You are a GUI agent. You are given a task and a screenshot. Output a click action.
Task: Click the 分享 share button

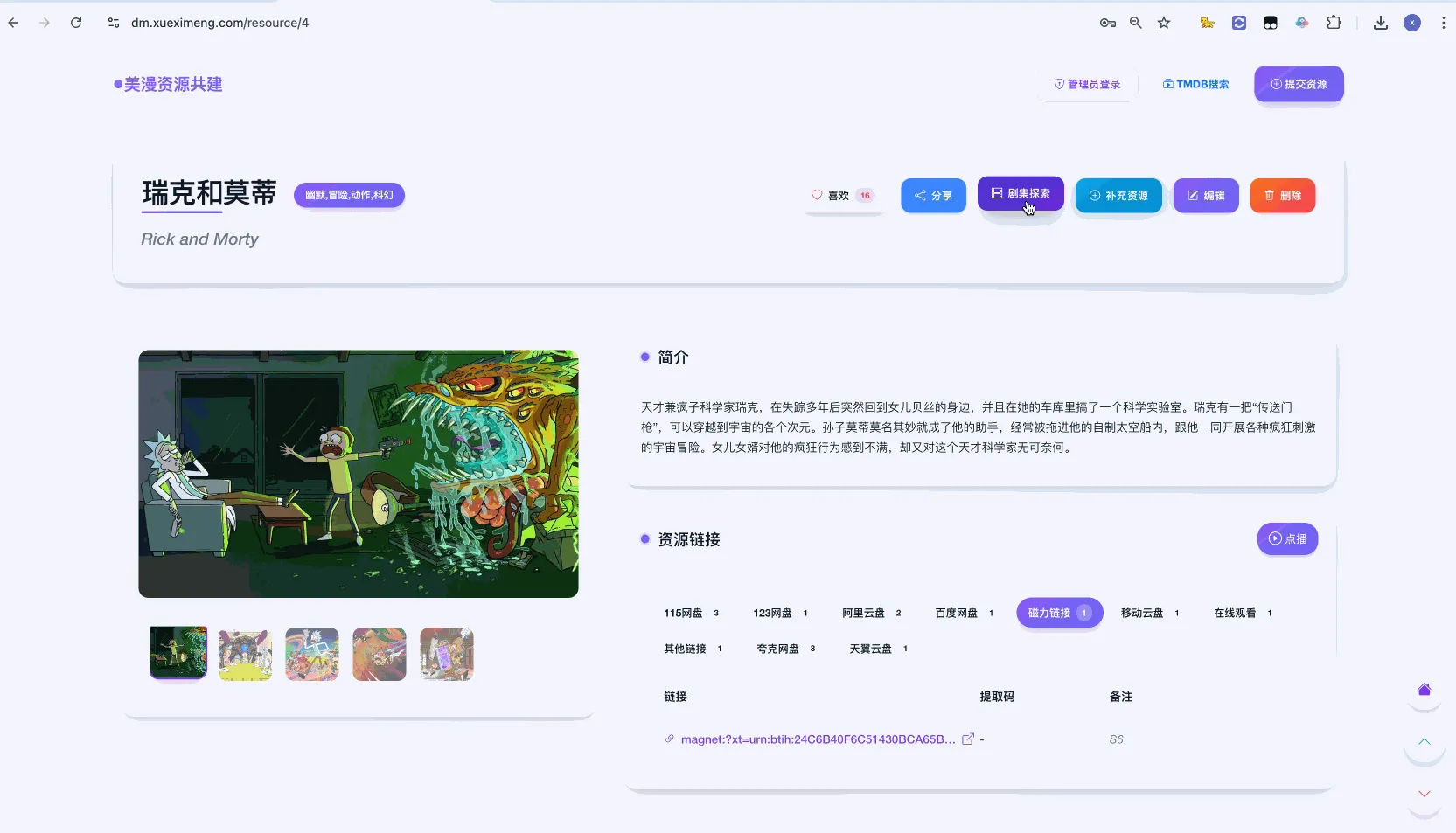(933, 195)
